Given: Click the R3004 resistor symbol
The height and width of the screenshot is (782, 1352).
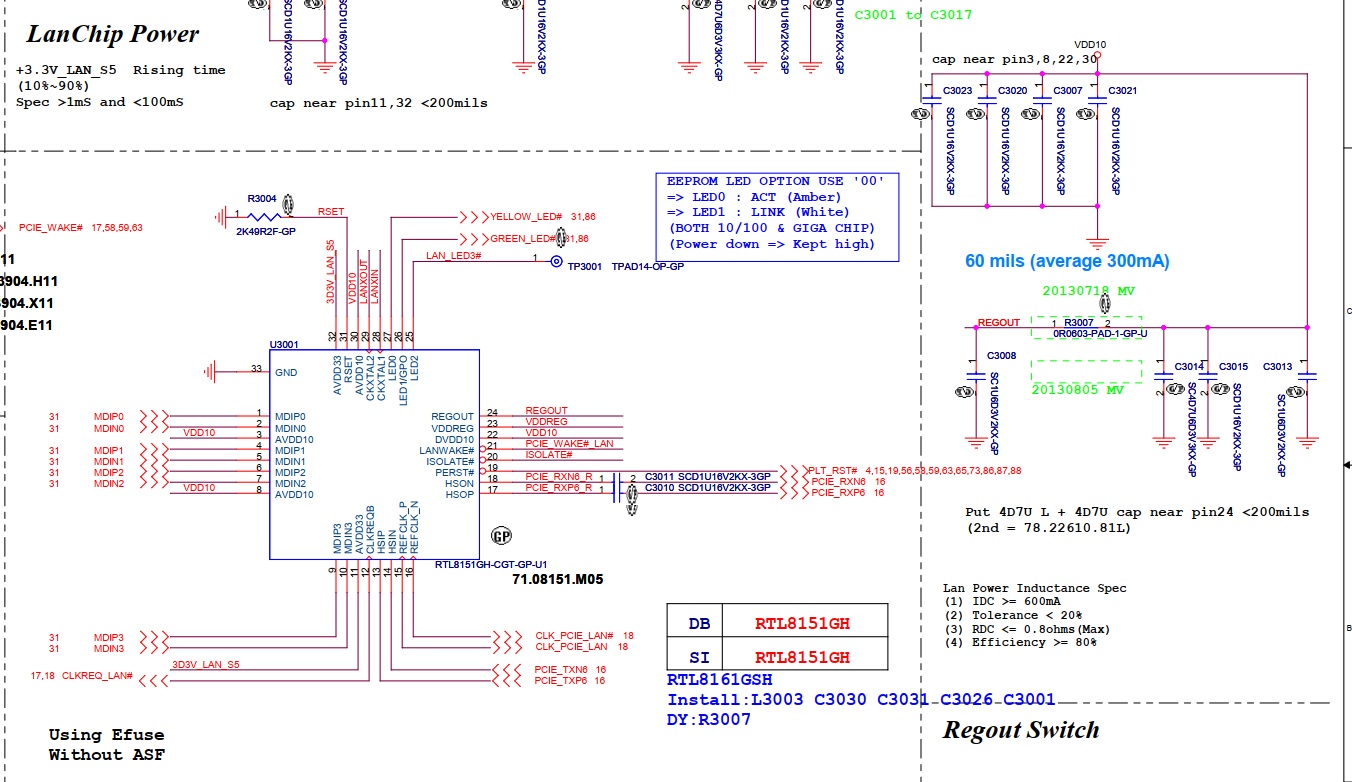Looking at the screenshot, I should coord(264,215).
